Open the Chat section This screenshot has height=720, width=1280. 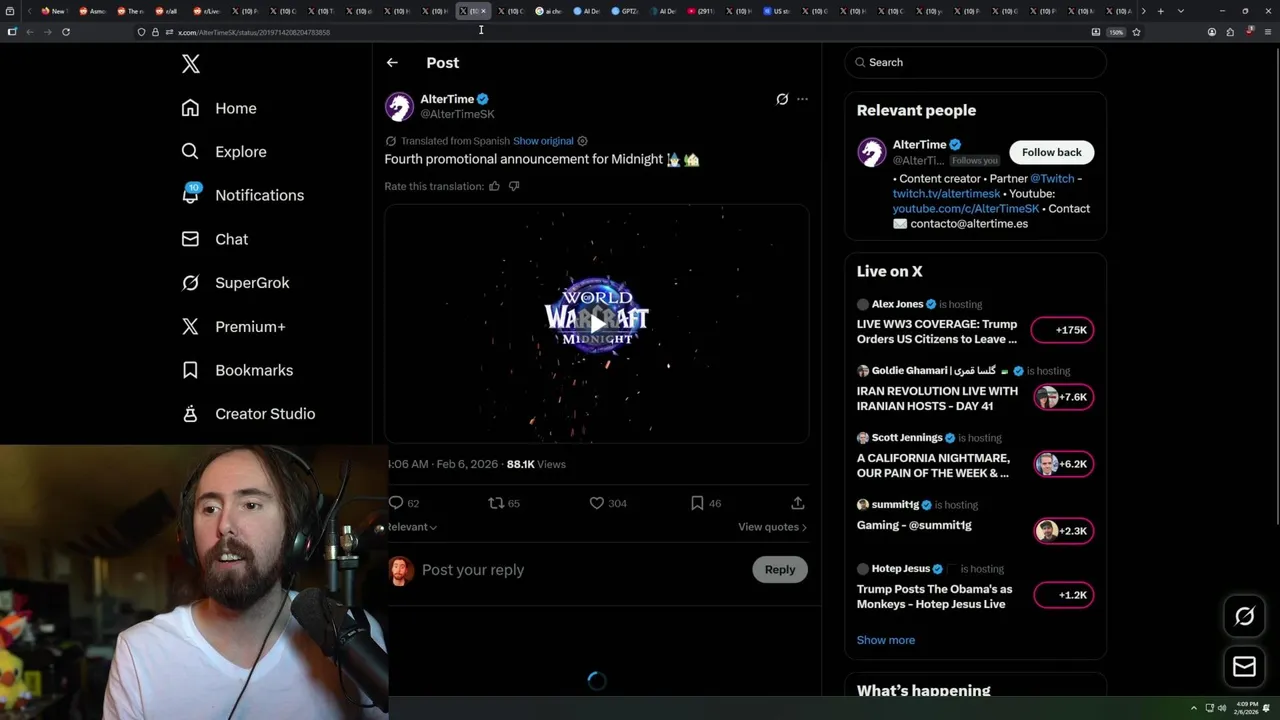click(x=214, y=239)
